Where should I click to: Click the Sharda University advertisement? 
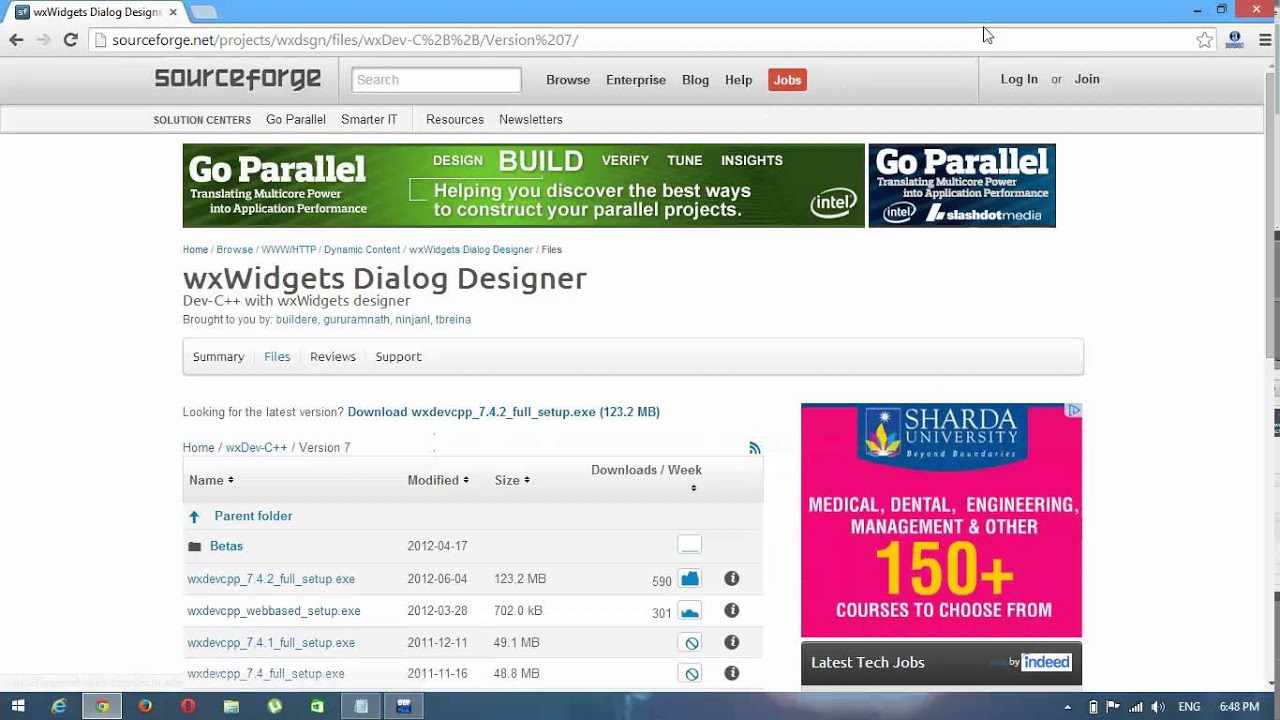point(941,520)
